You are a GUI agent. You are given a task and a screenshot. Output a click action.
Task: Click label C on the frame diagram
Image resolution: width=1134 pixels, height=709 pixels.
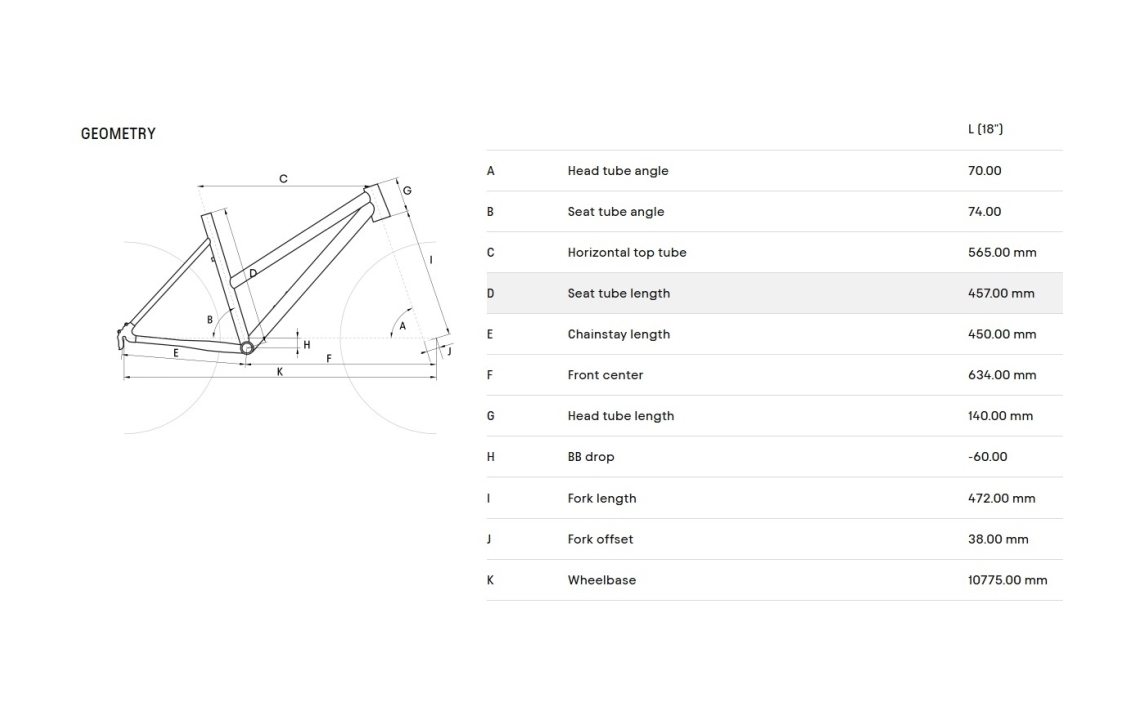[x=284, y=179]
